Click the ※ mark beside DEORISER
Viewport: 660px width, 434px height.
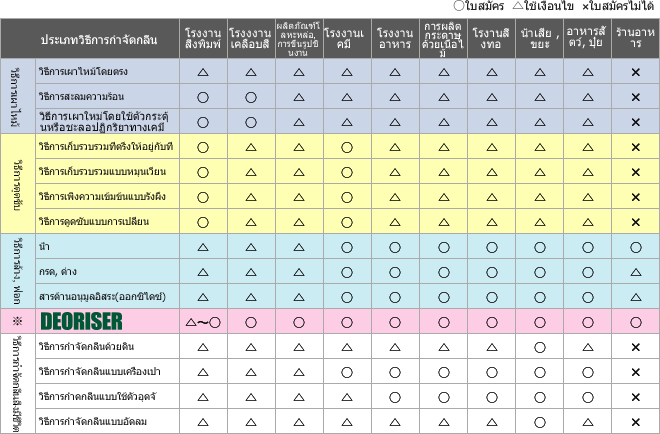pos(16,321)
